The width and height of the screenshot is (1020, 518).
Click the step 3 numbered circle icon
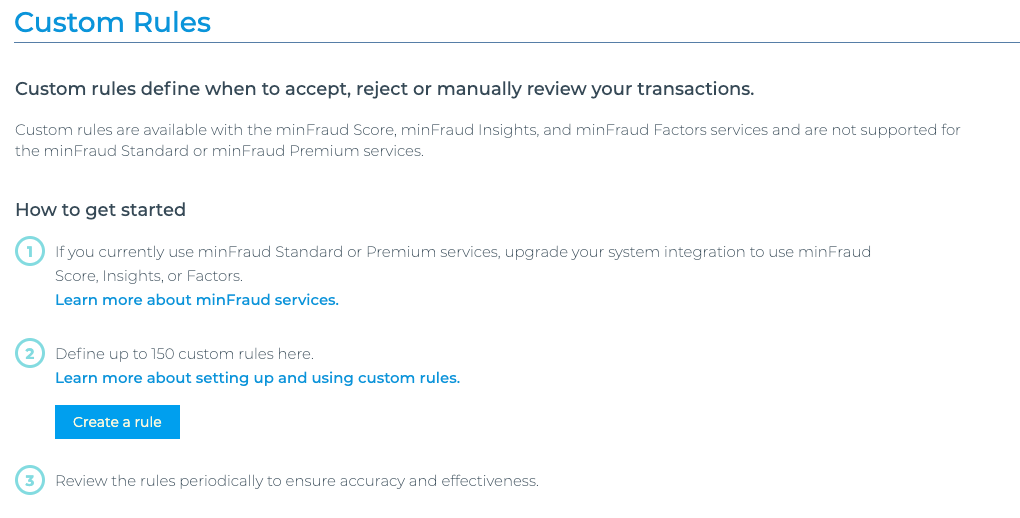coord(29,481)
